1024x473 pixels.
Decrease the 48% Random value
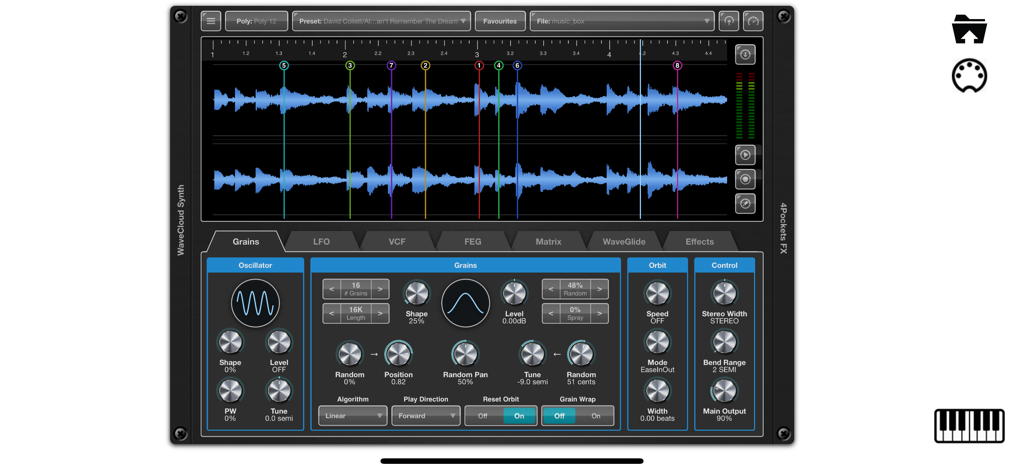pyautogui.click(x=551, y=289)
